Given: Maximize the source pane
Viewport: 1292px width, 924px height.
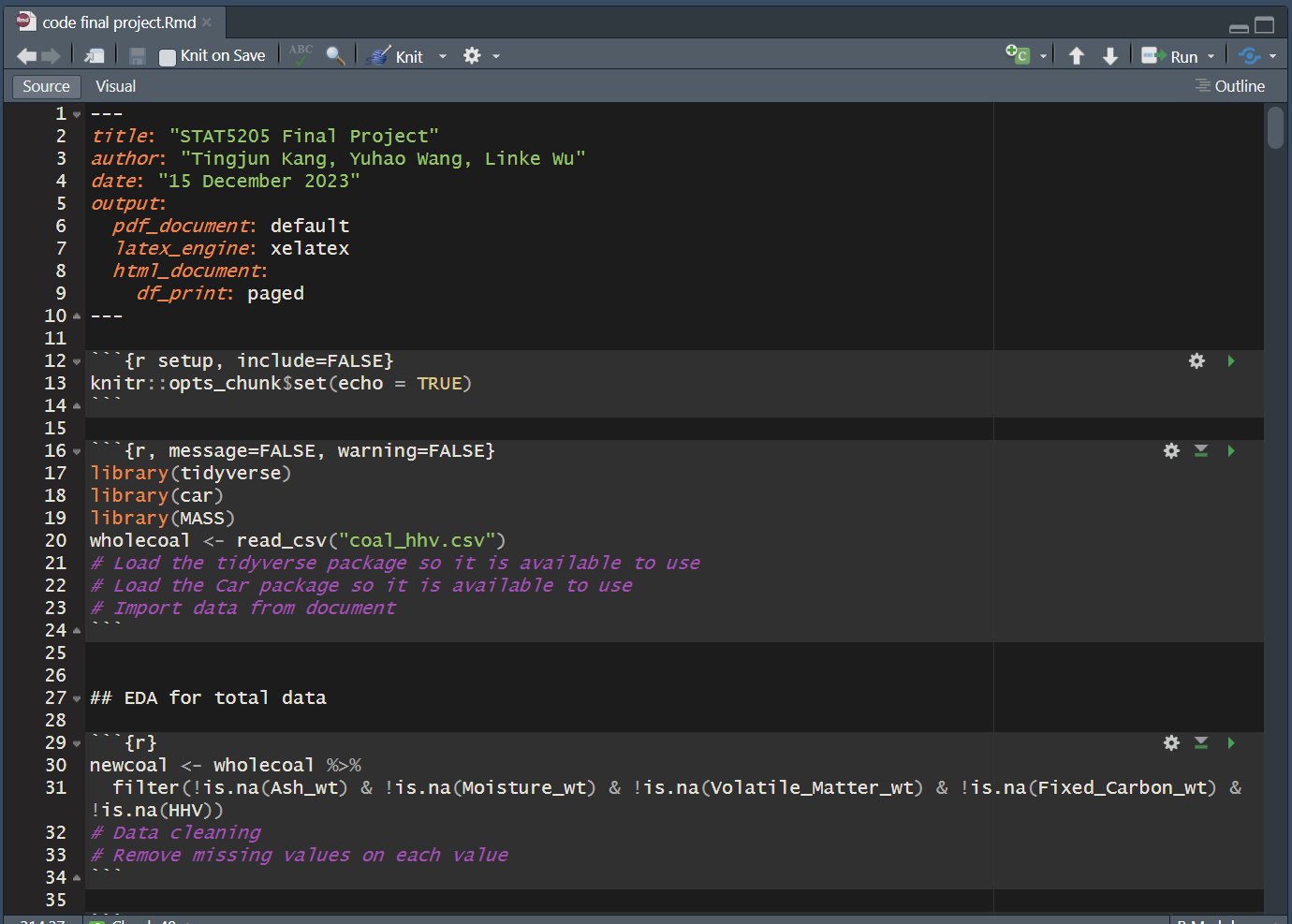Looking at the screenshot, I should point(1265,25).
